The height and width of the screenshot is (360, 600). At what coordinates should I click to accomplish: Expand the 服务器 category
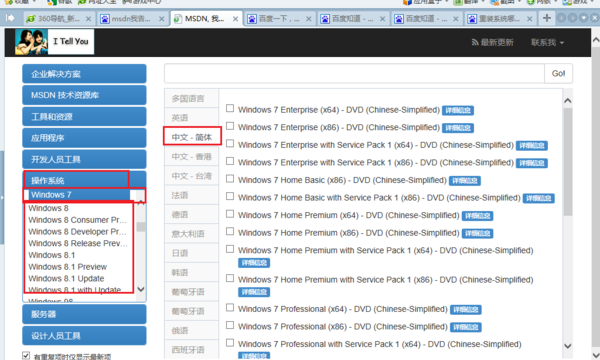84,314
